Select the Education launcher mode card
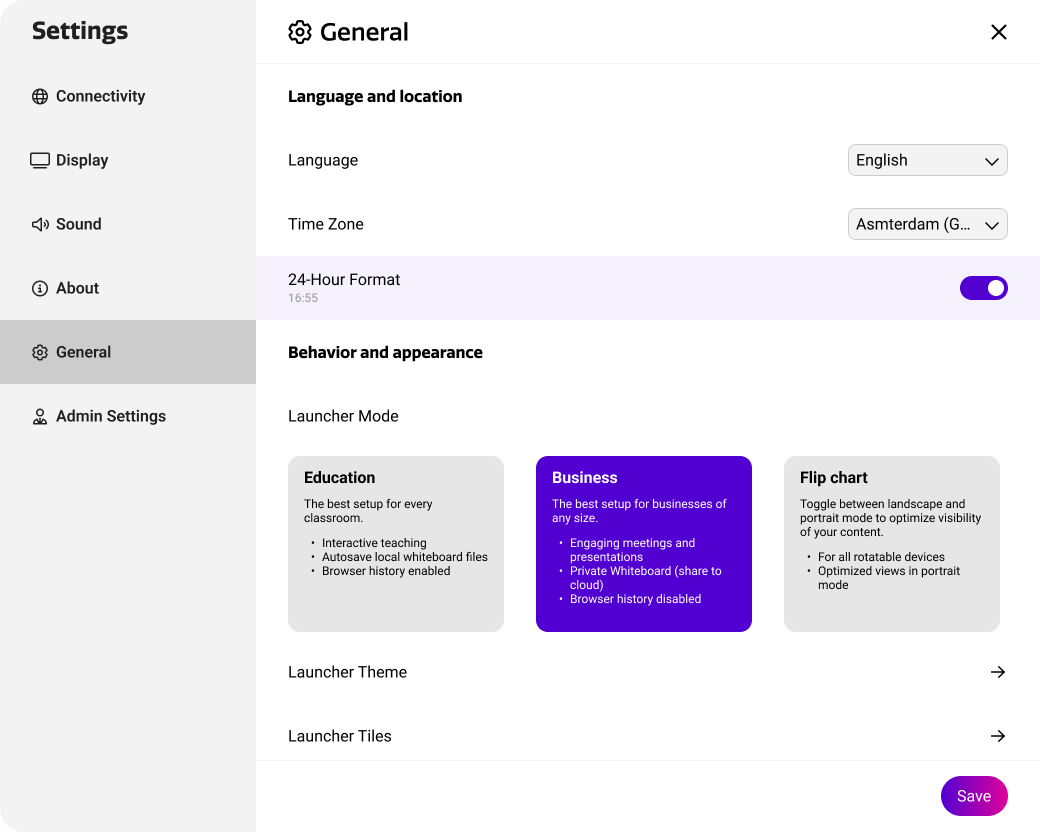The width and height of the screenshot is (1040, 832). coord(396,544)
